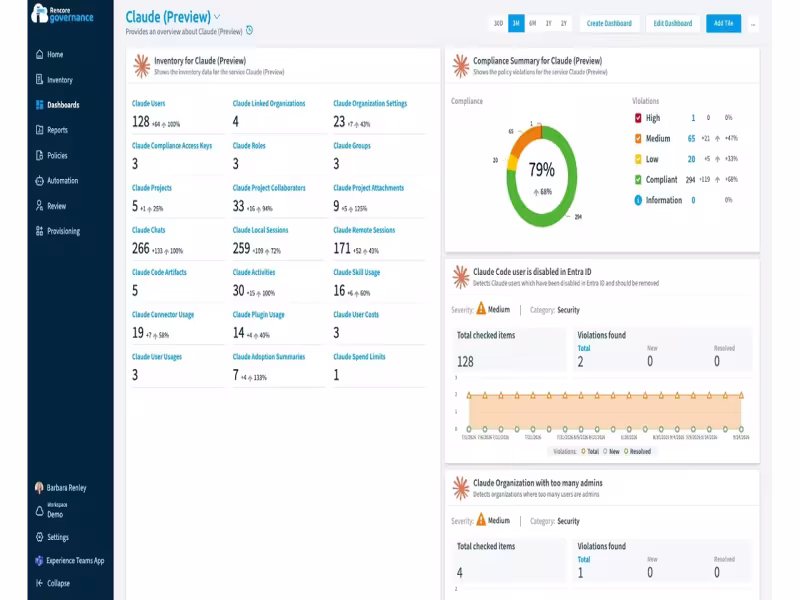
Task: Open the Claude Project Collaborators link
Action: (x=269, y=188)
